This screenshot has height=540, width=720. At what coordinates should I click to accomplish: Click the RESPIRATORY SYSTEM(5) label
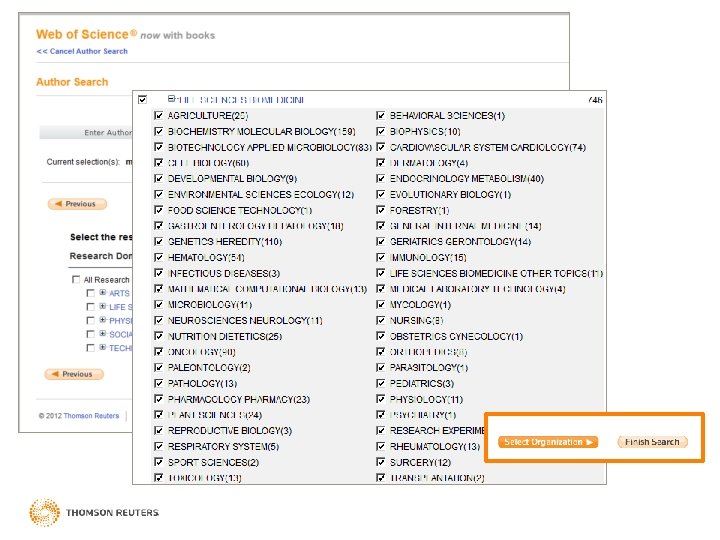pyautogui.click(x=223, y=446)
